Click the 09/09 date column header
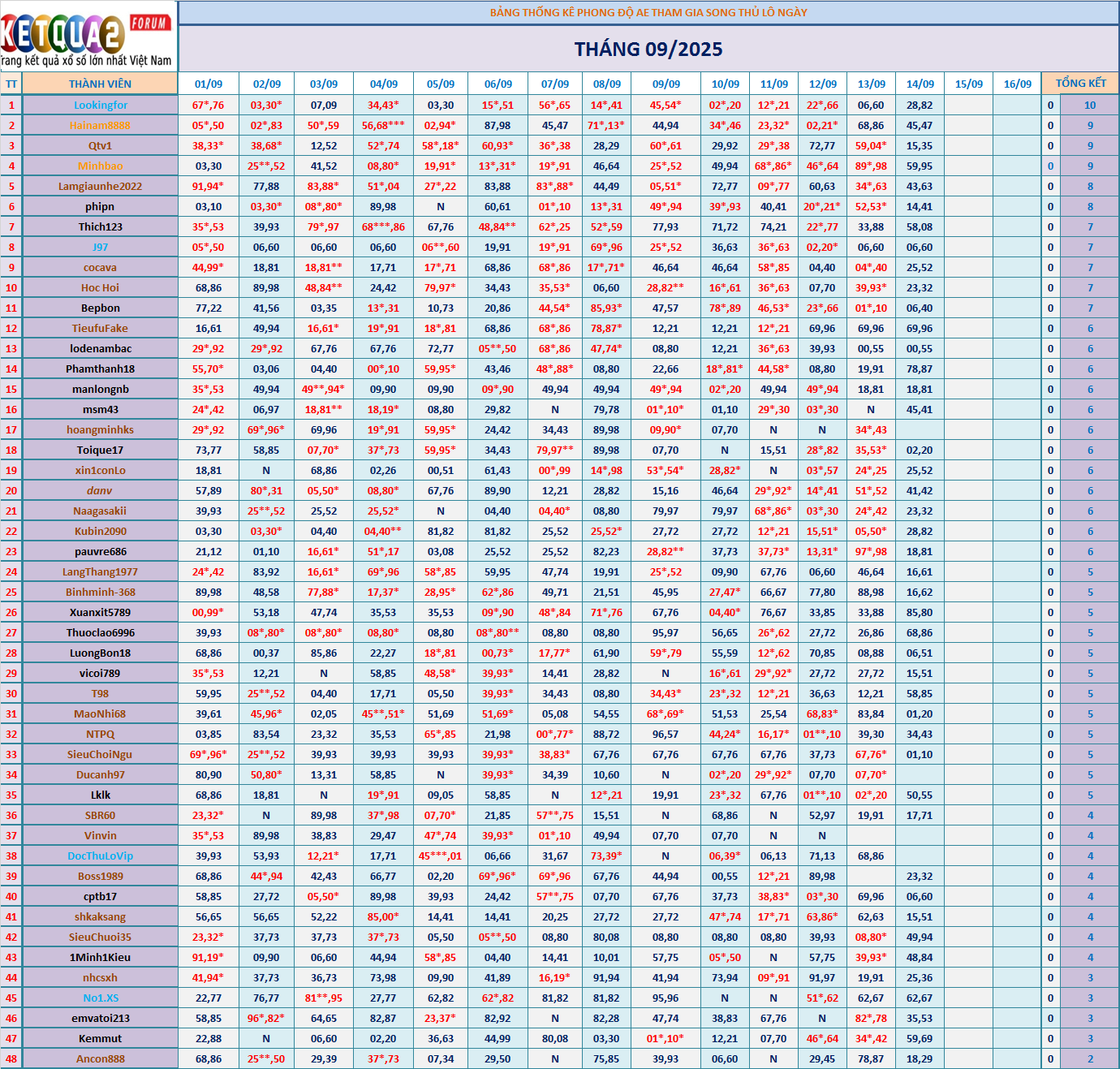 (666, 84)
